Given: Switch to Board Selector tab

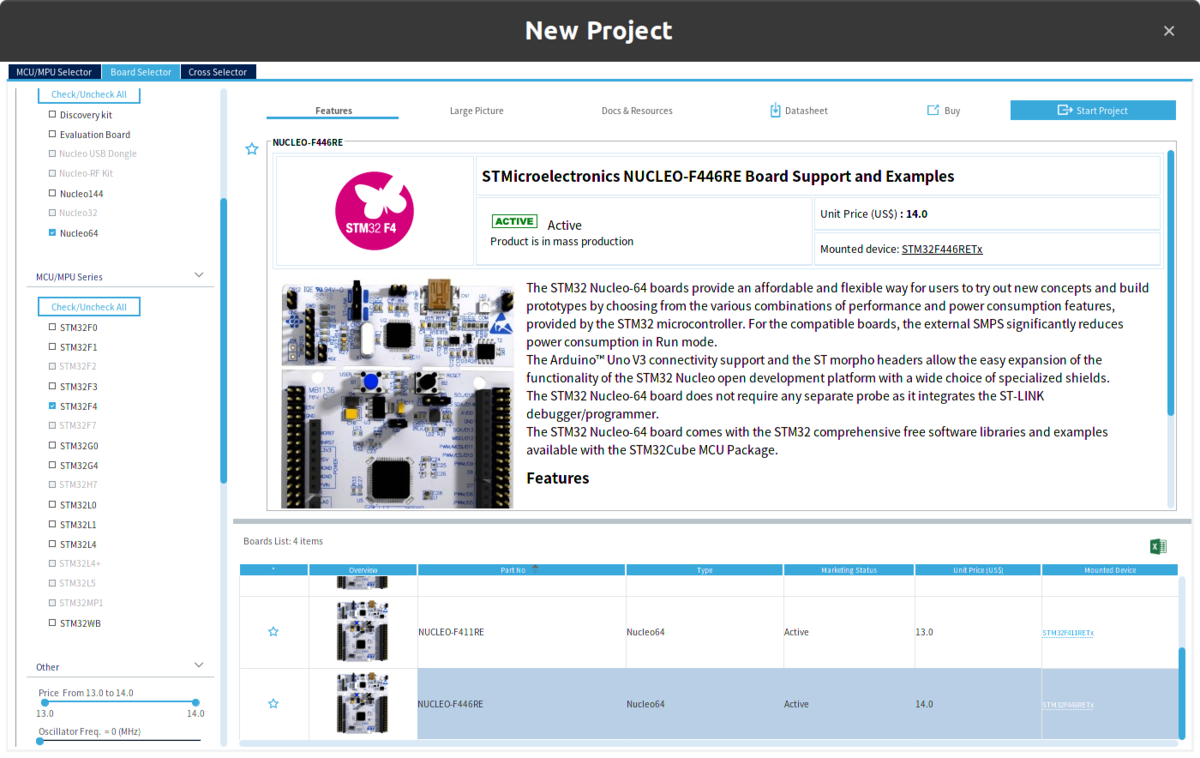Looking at the screenshot, I should [x=141, y=72].
